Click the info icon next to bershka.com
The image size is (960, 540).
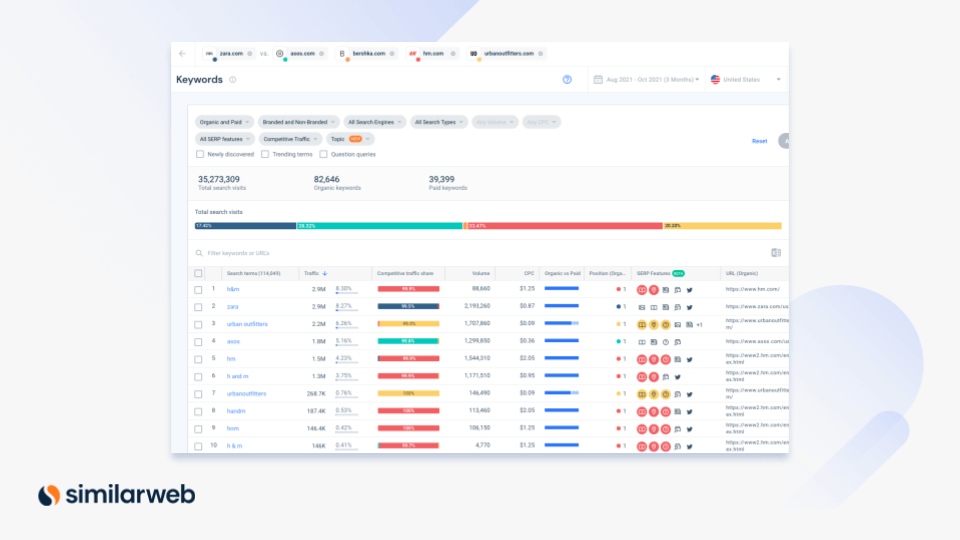click(x=392, y=54)
